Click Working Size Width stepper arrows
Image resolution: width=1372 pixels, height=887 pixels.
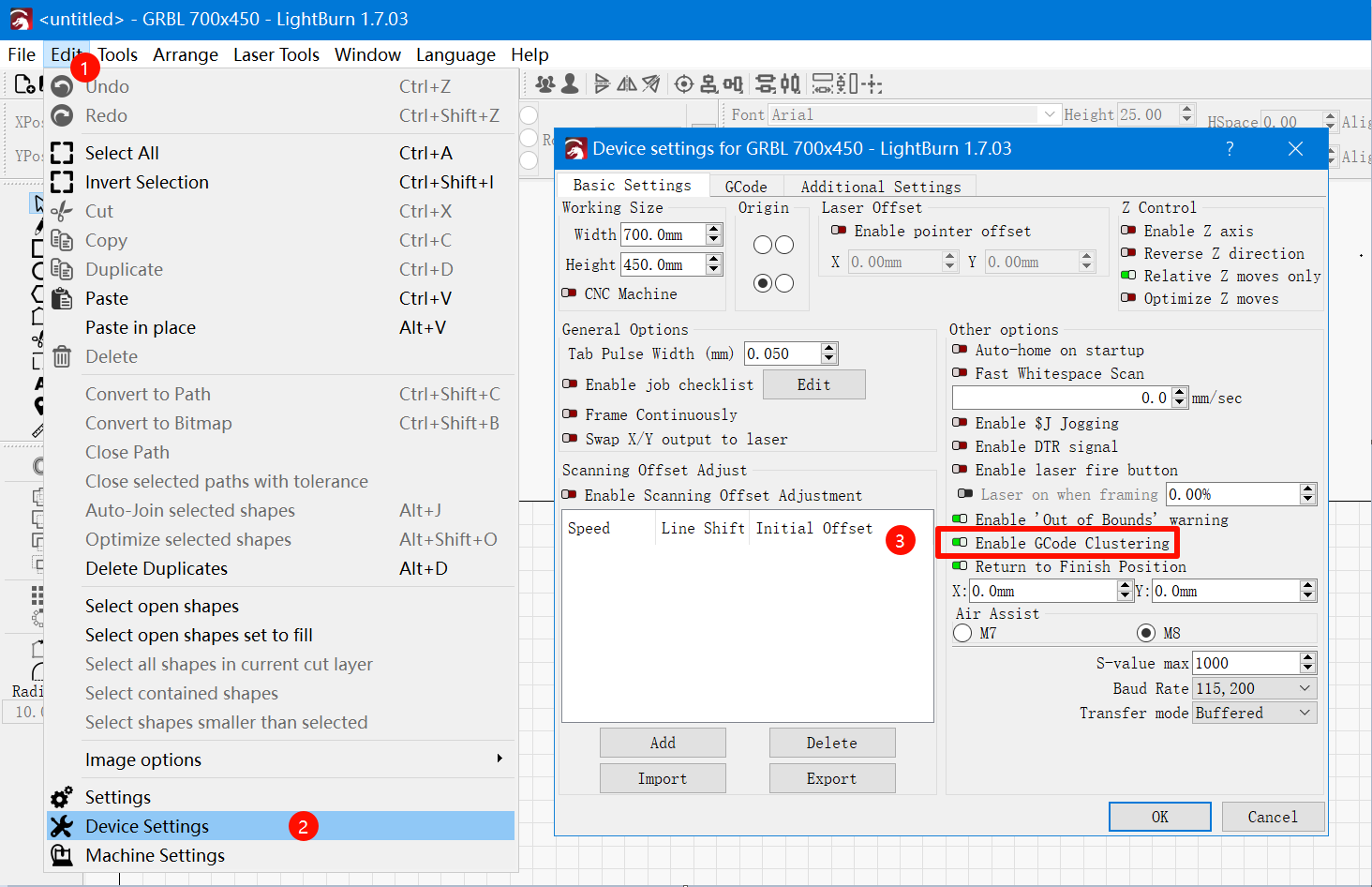pos(714,234)
